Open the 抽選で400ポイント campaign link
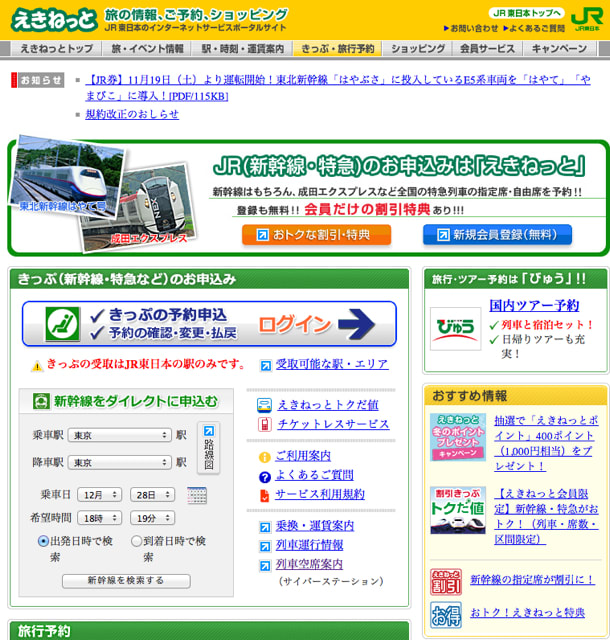The width and height of the screenshot is (610, 640). [546, 443]
